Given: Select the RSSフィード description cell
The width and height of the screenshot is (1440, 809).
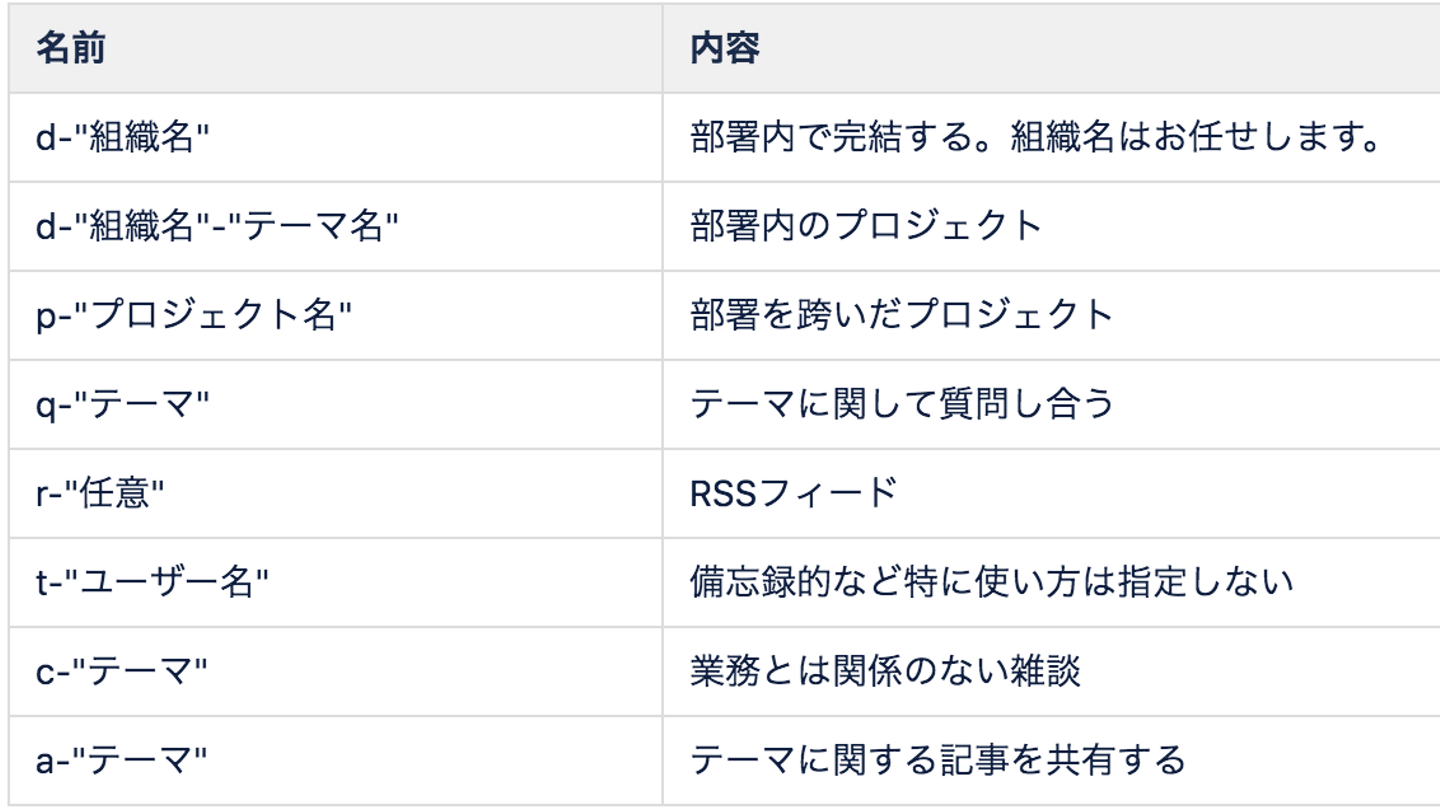Looking at the screenshot, I should pos(793,494).
